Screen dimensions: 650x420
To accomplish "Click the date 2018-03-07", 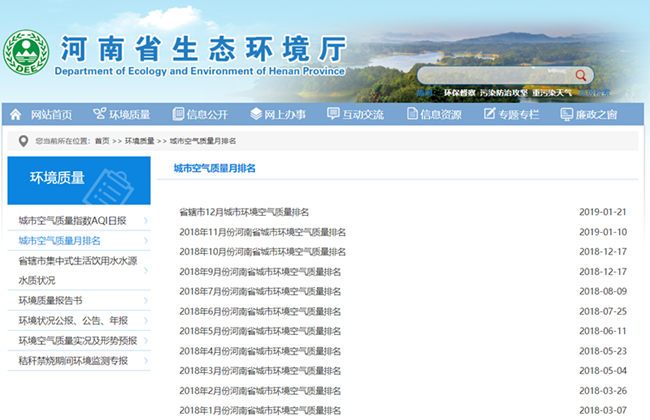I will coord(603,410).
